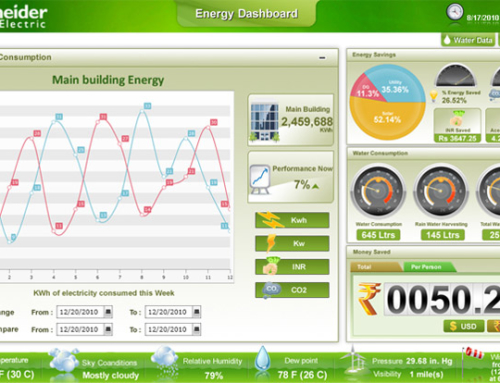Click the Rain Water Harvesting dial gauge
This screenshot has width=500, height=383.
point(441,191)
